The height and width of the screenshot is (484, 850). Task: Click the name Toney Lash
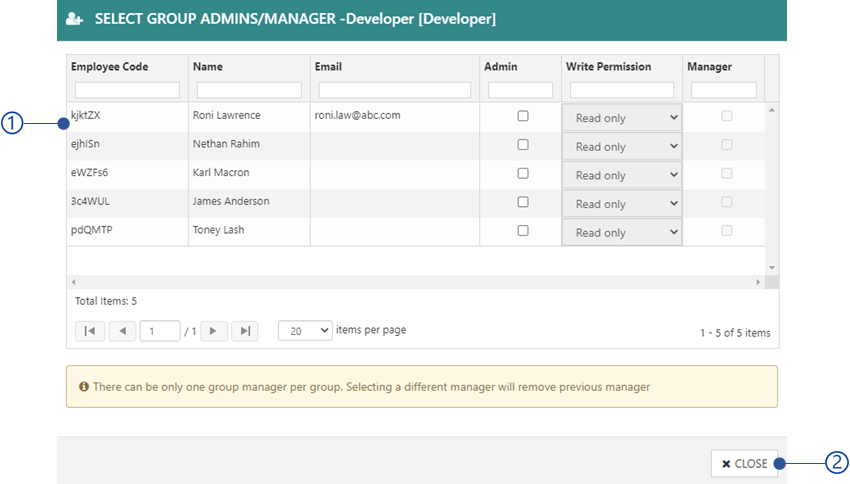coord(218,230)
